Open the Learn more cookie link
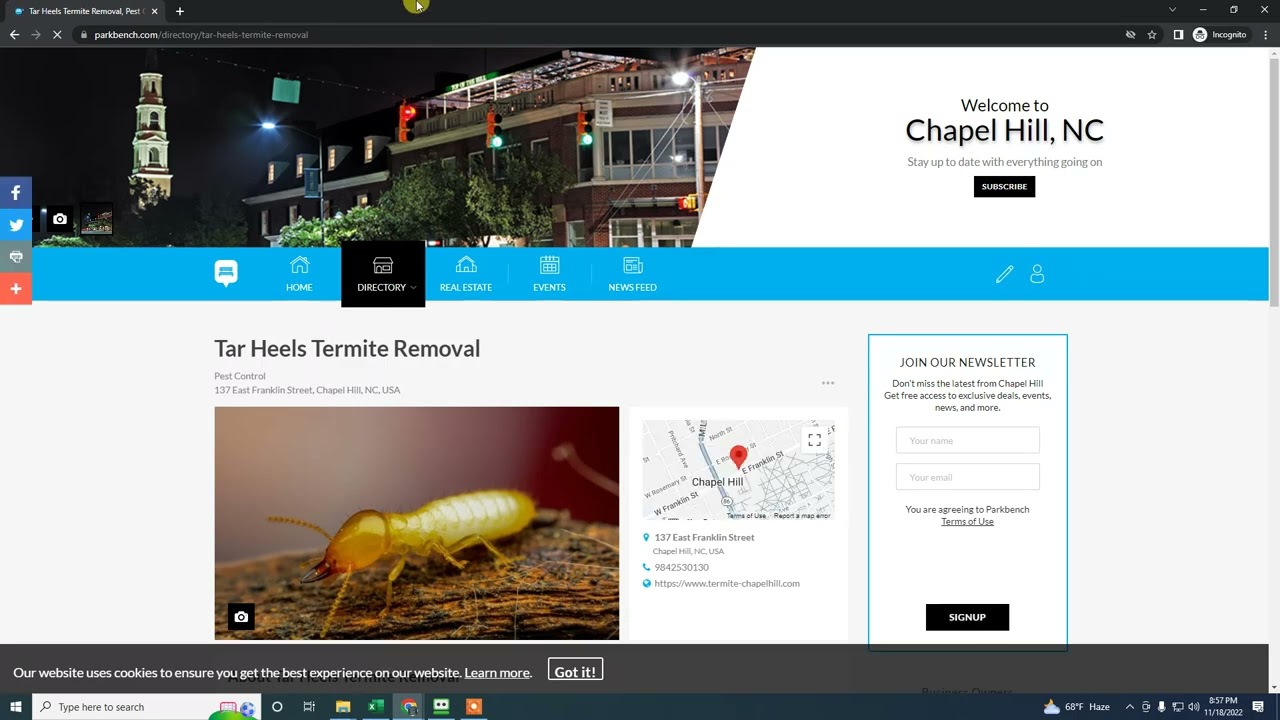 coord(497,673)
